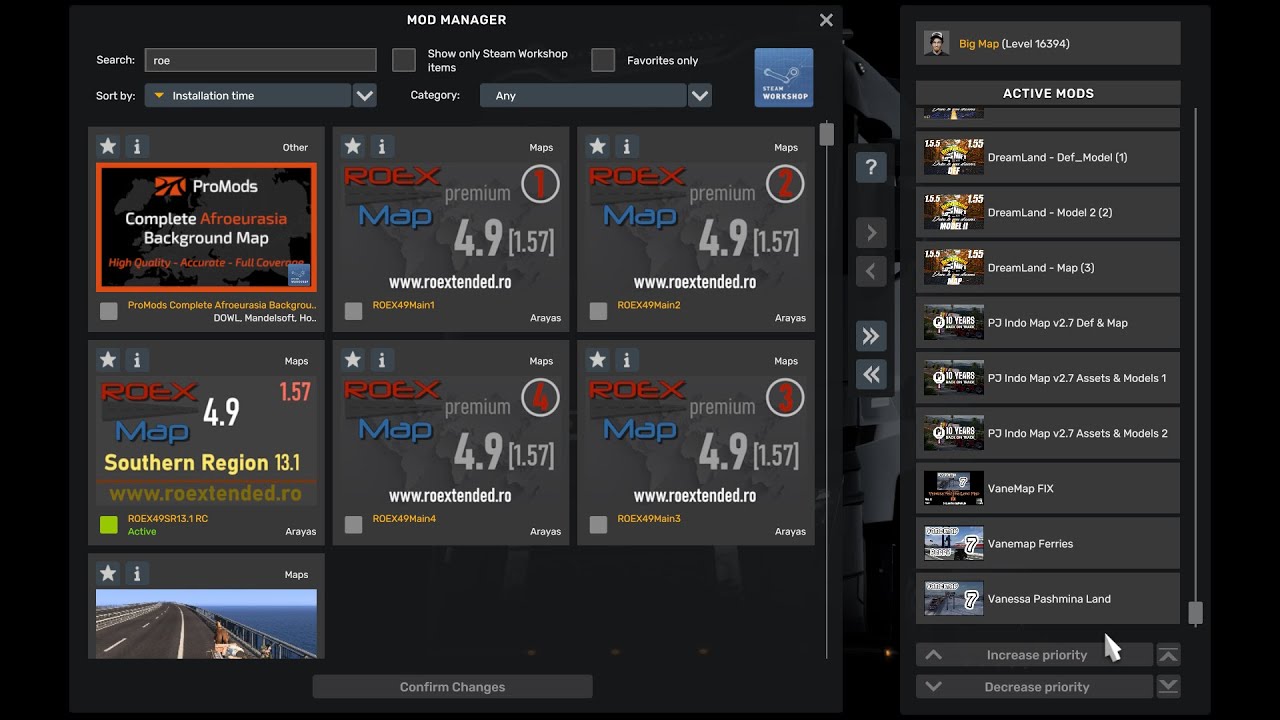This screenshot has width=1280, height=720.
Task: Close the Mod Manager window
Action: [x=826, y=20]
